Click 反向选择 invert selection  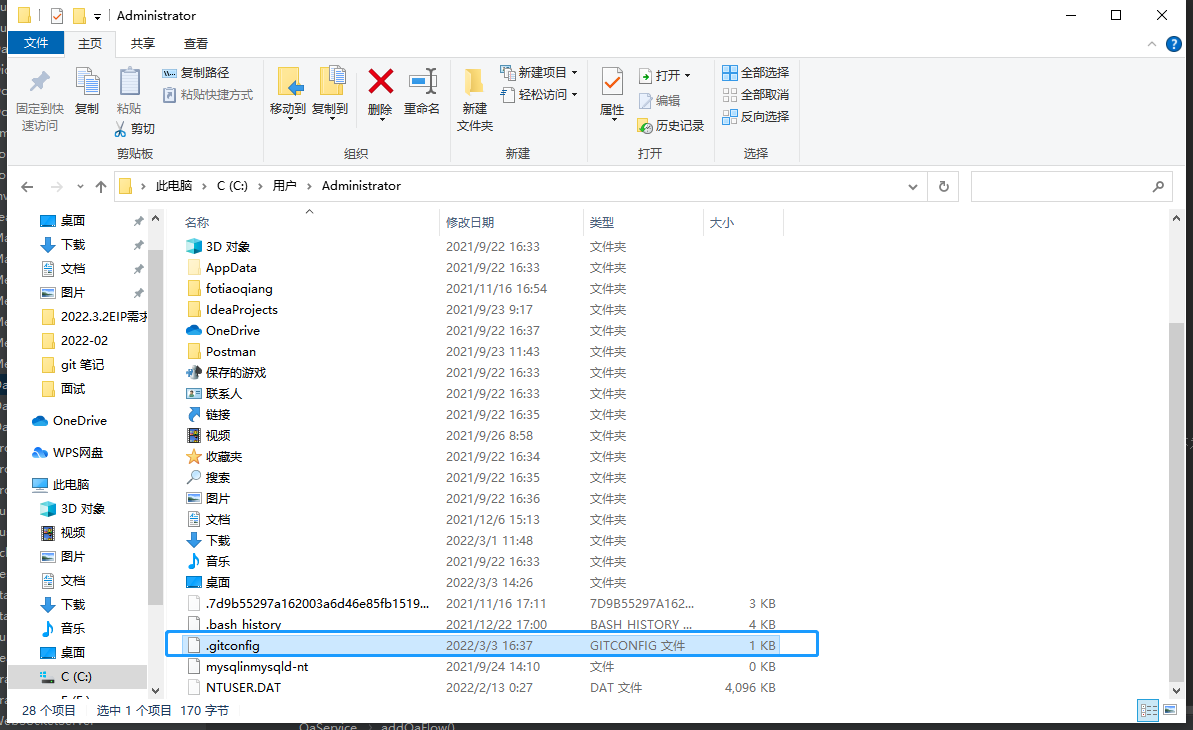pyautogui.click(x=756, y=116)
